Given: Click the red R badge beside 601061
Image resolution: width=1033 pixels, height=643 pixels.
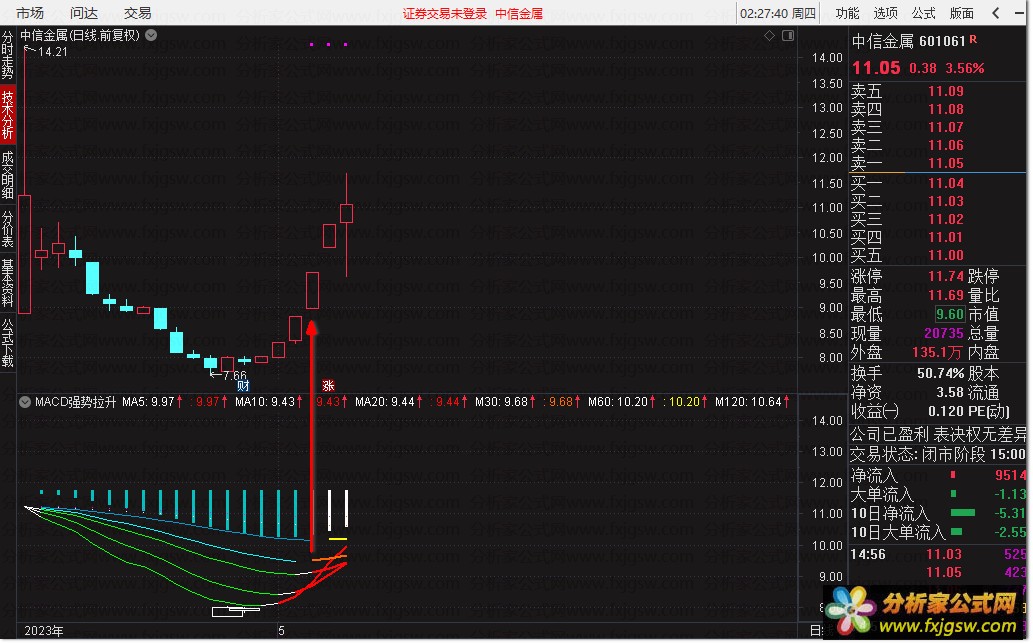Looking at the screenshot, I should pos(974,40).
